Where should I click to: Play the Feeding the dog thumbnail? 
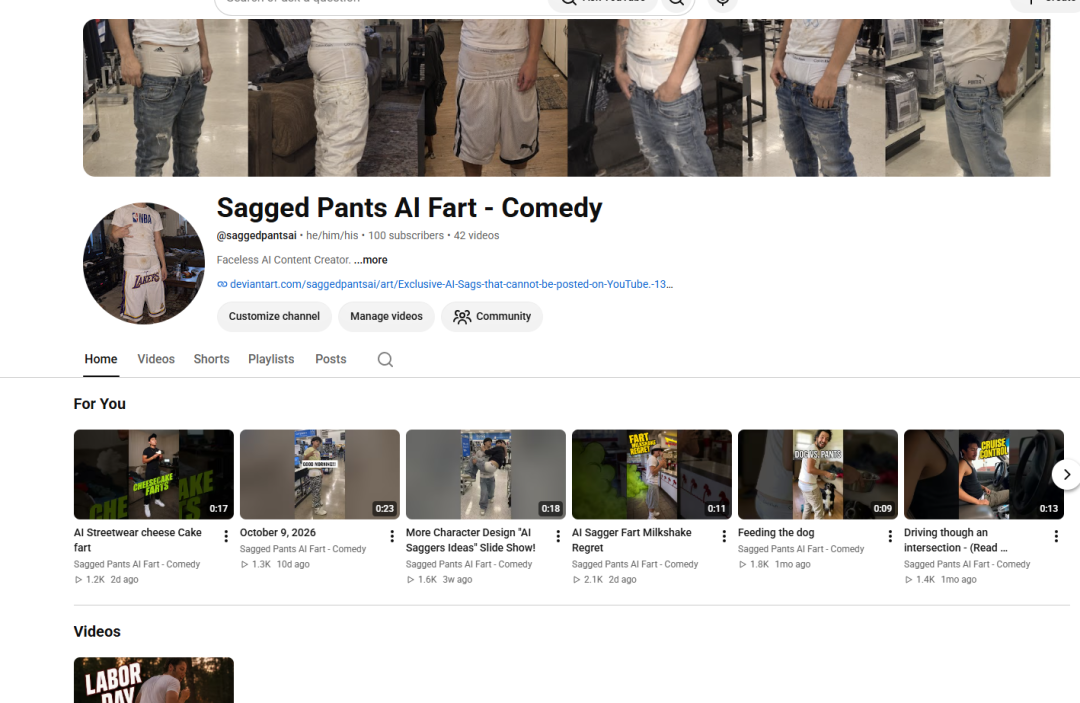818,474
